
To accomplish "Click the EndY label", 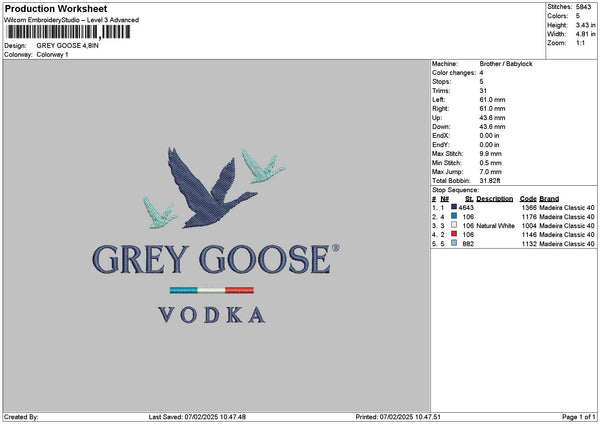I will [x=441, y=145].
